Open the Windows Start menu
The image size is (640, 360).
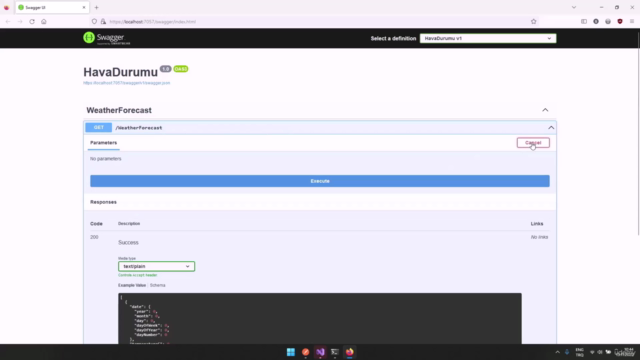click(x=291, y=352)
